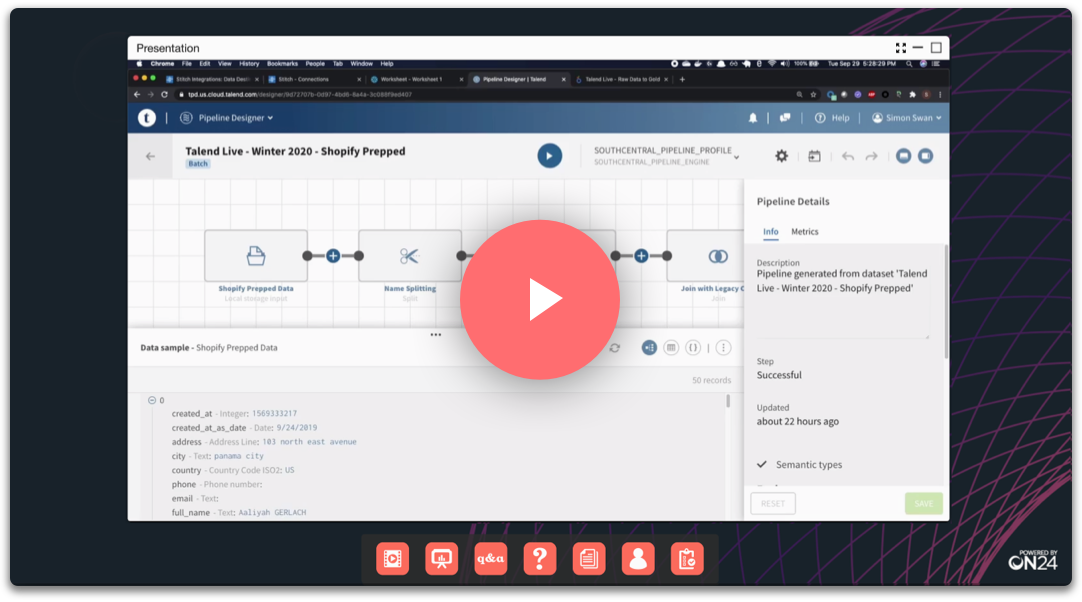Open the speaker bio person widget
Image resolution: width=1082 pixels, height=602 pixels.
[x=638, y=559]
